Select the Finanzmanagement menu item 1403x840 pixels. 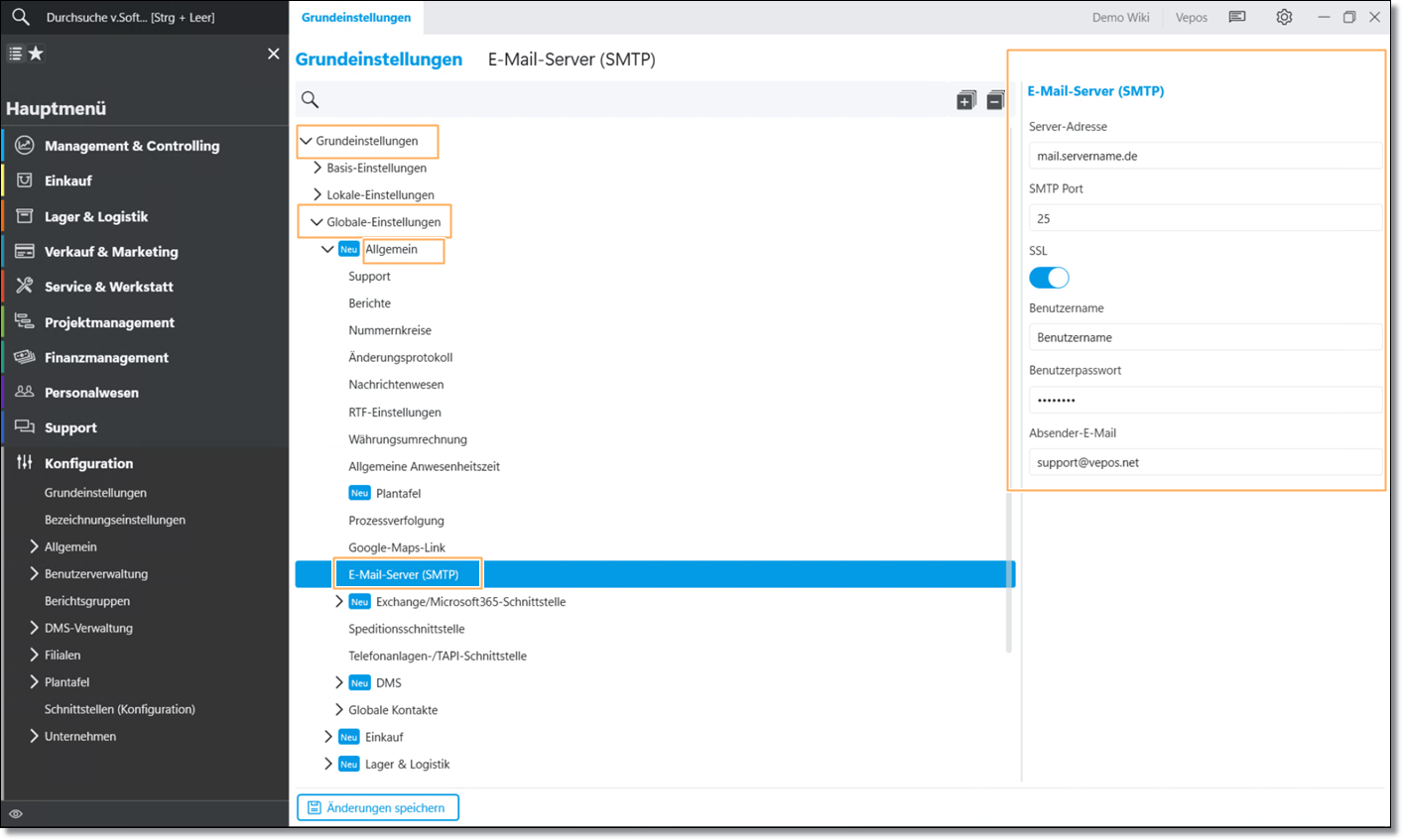coord(106,358)
